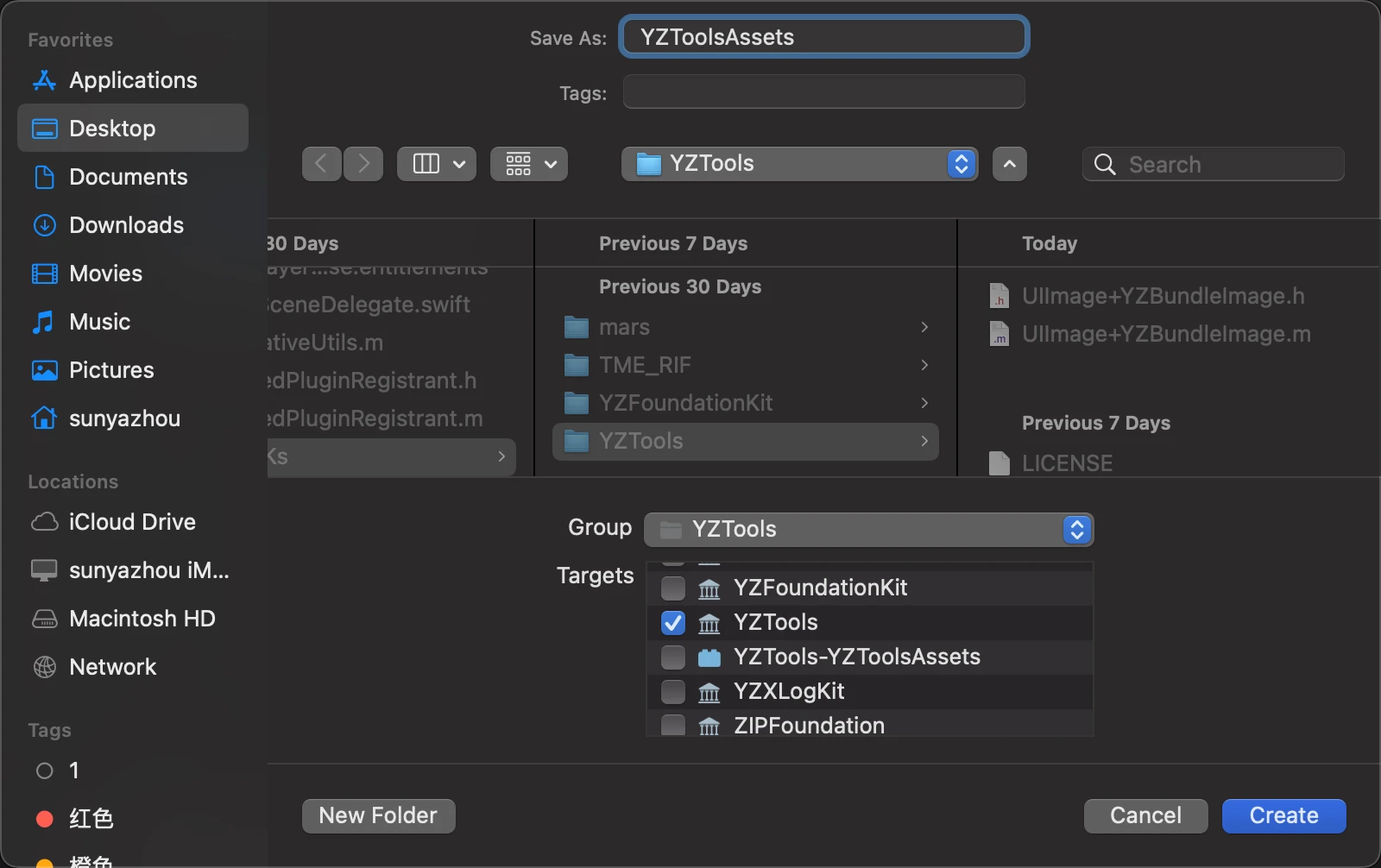This screenshot has width=1381, height=868.
Task: Open Downloads in sidebar
Action: (x=126, y=225)
